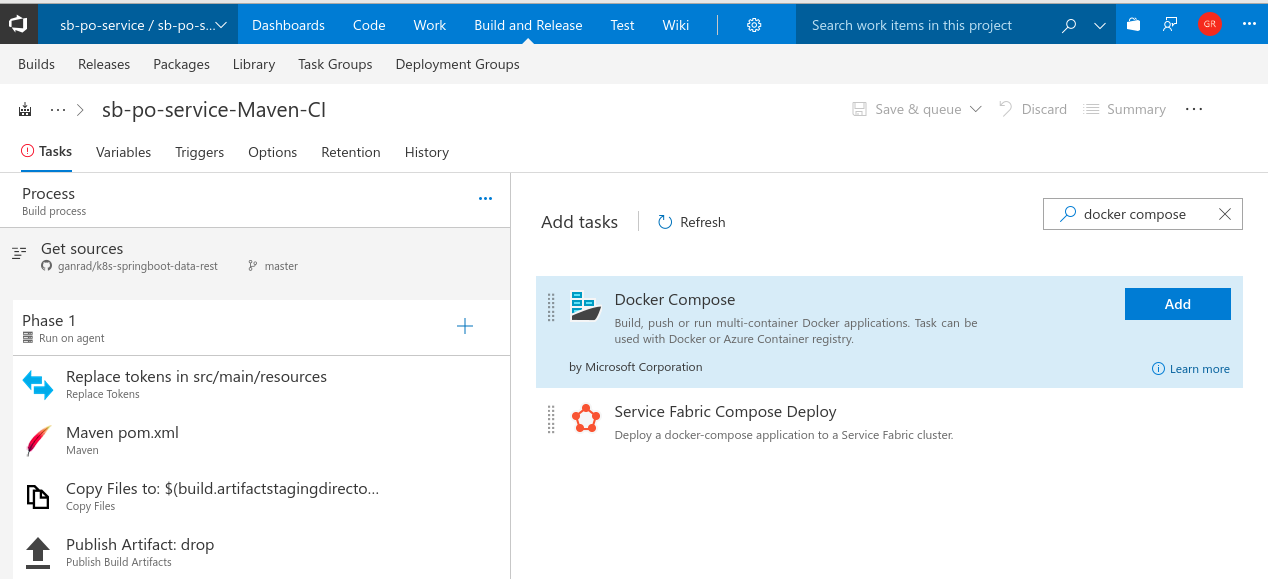This screenshot has height=579, width=1268.
Task: Open the shopping bag marketplace icon
Action: (1133, 25)
